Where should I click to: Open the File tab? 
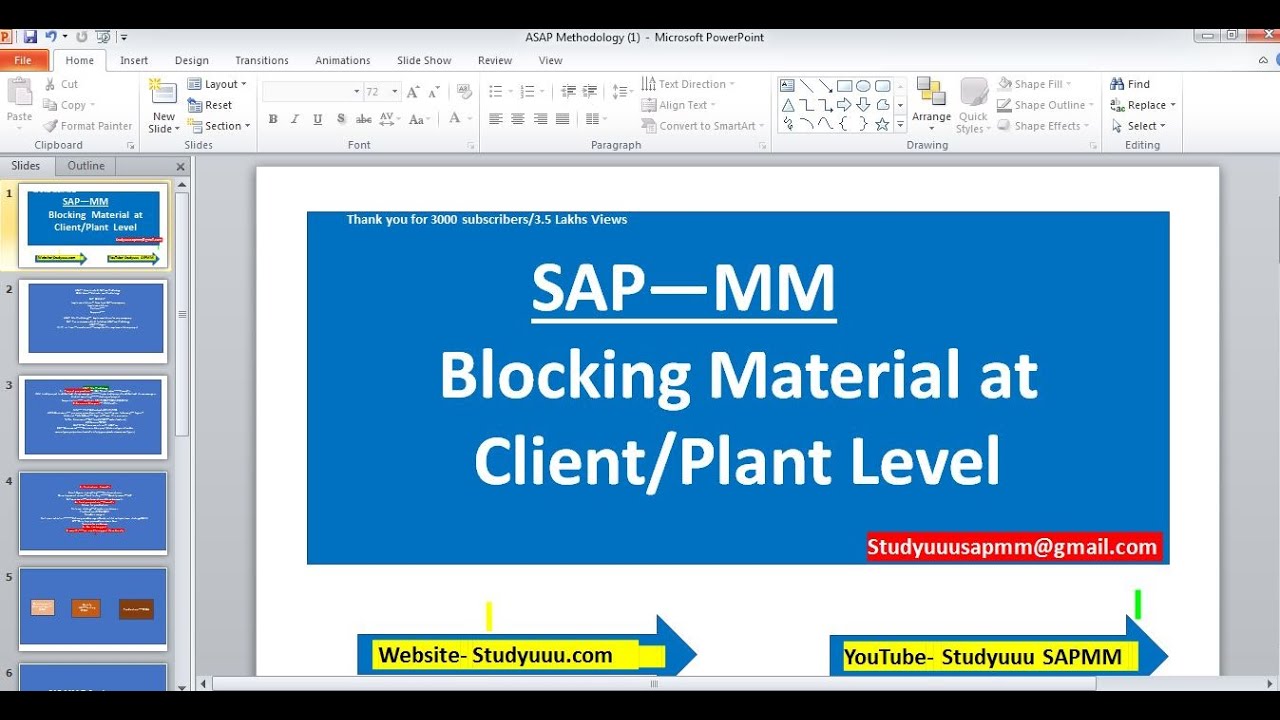(x=23, y=60)
